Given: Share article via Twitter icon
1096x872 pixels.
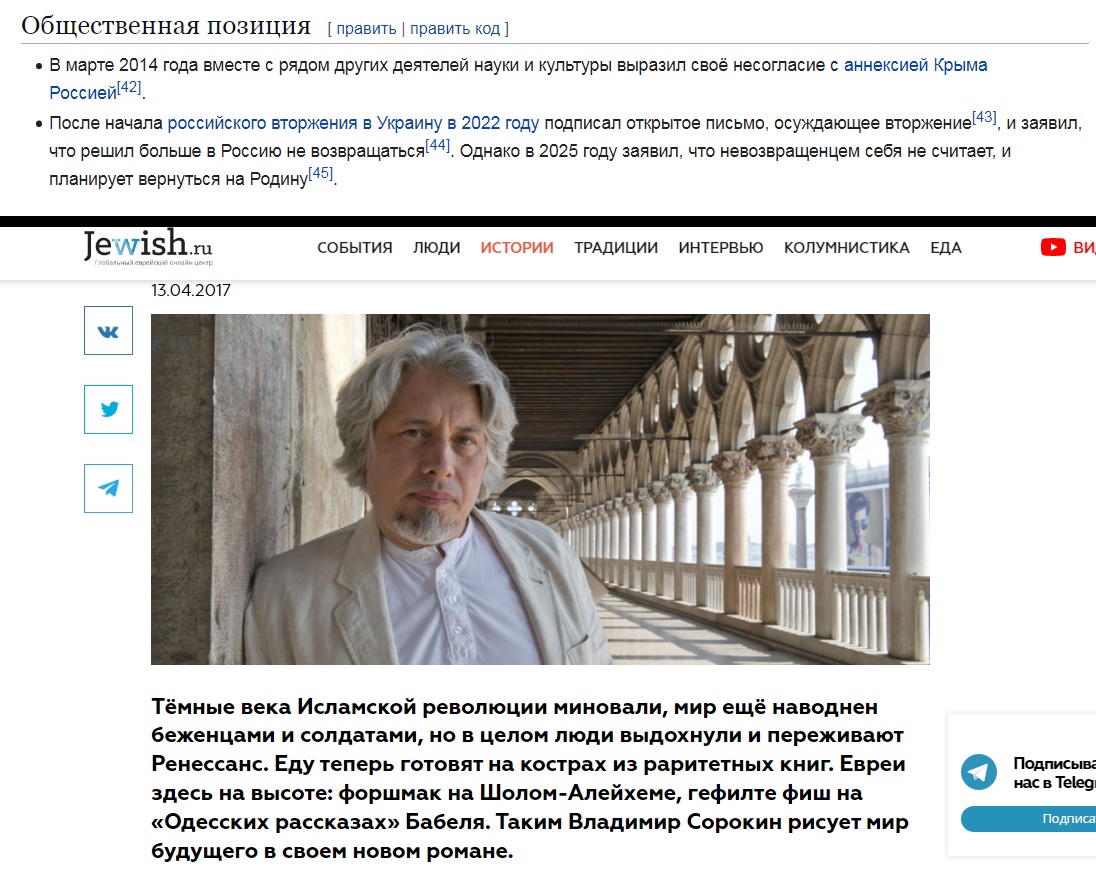Looking at the screenshot, I should (x=108, y=409).
